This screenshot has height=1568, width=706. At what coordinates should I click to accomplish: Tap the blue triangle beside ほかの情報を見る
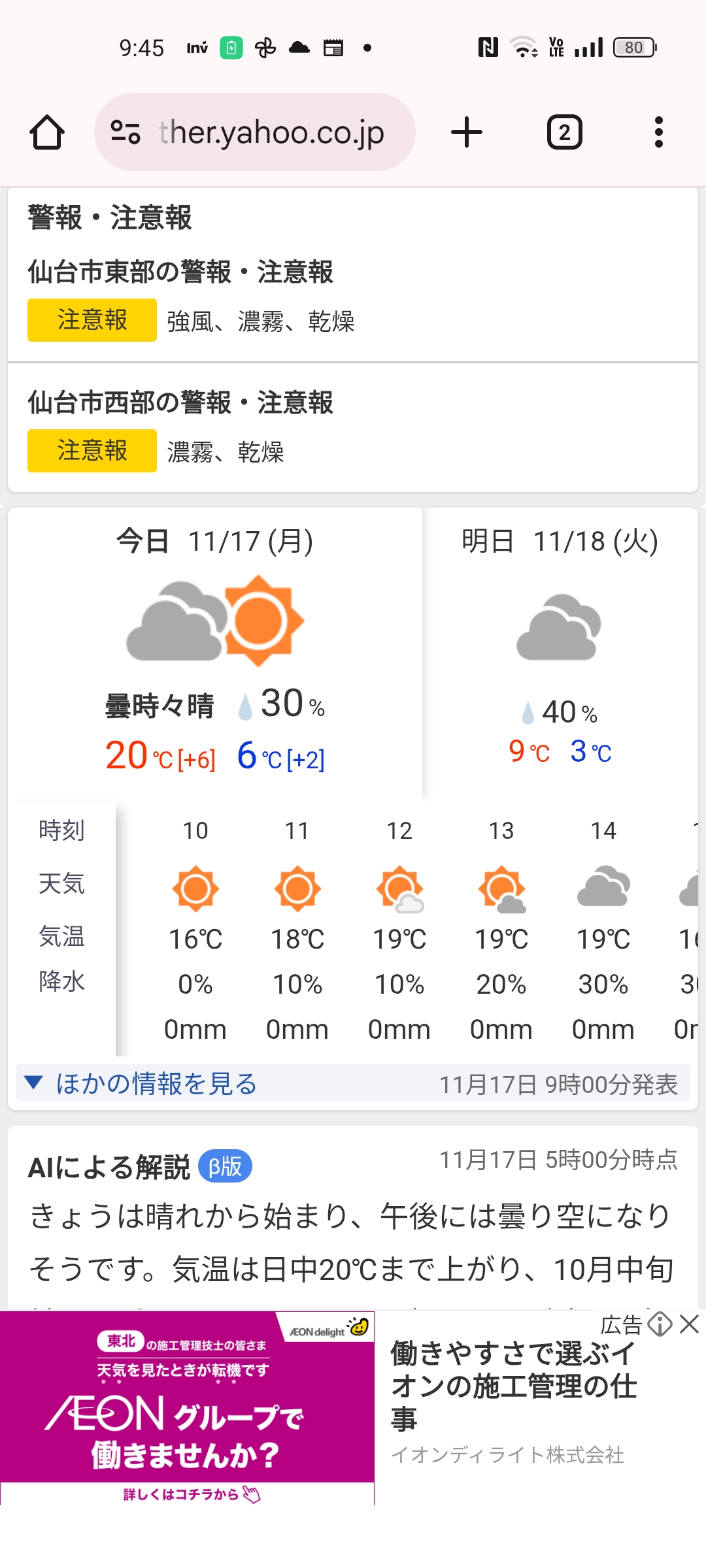point(33,1083)
